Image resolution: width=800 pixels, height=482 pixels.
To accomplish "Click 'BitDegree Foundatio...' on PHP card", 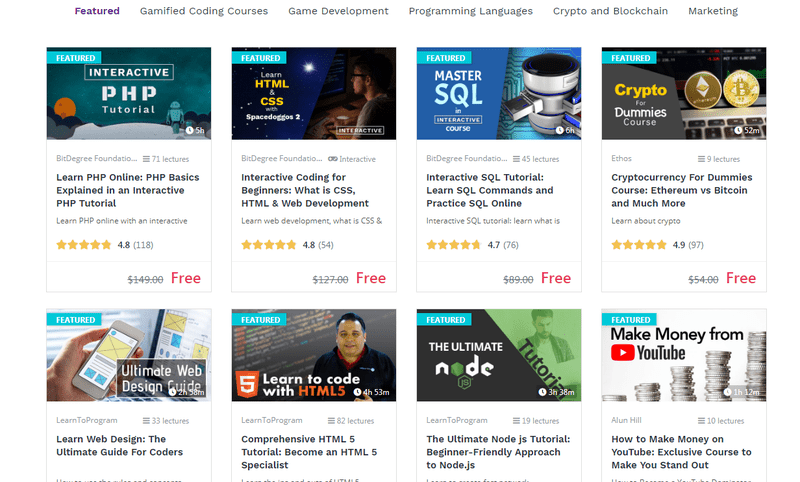I will click(96, 159).
